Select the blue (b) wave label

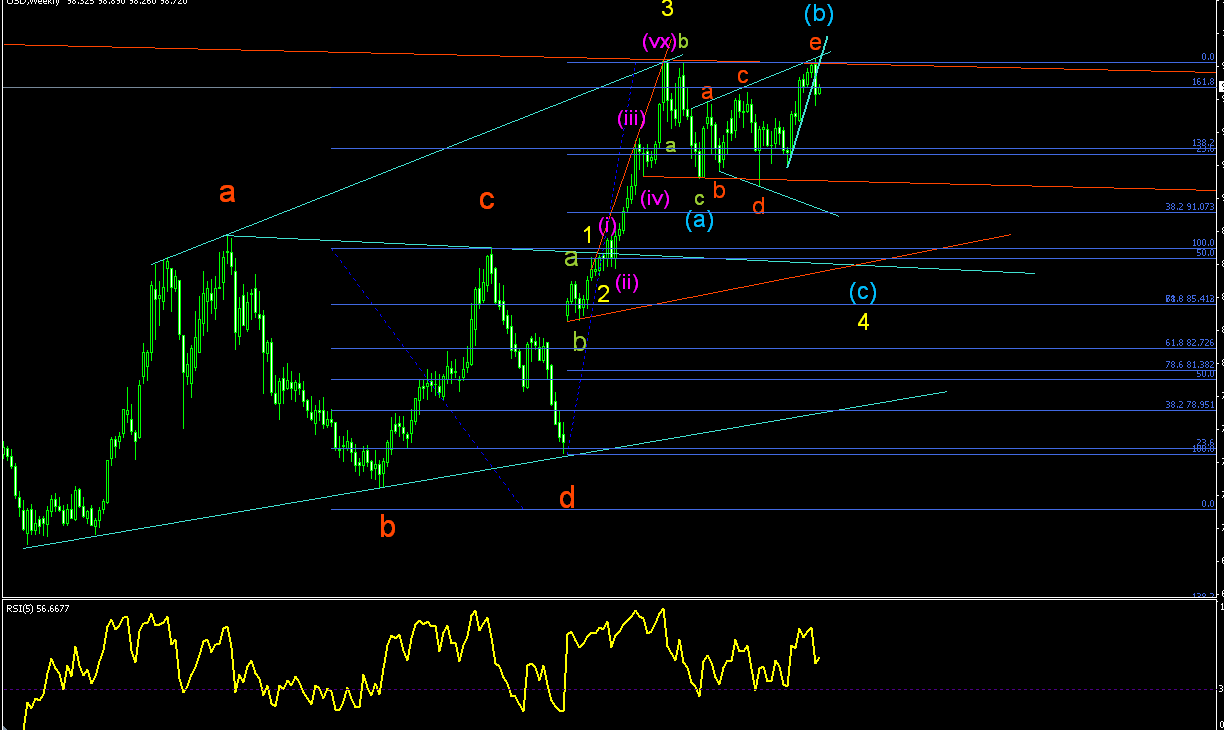coord(819,14)
